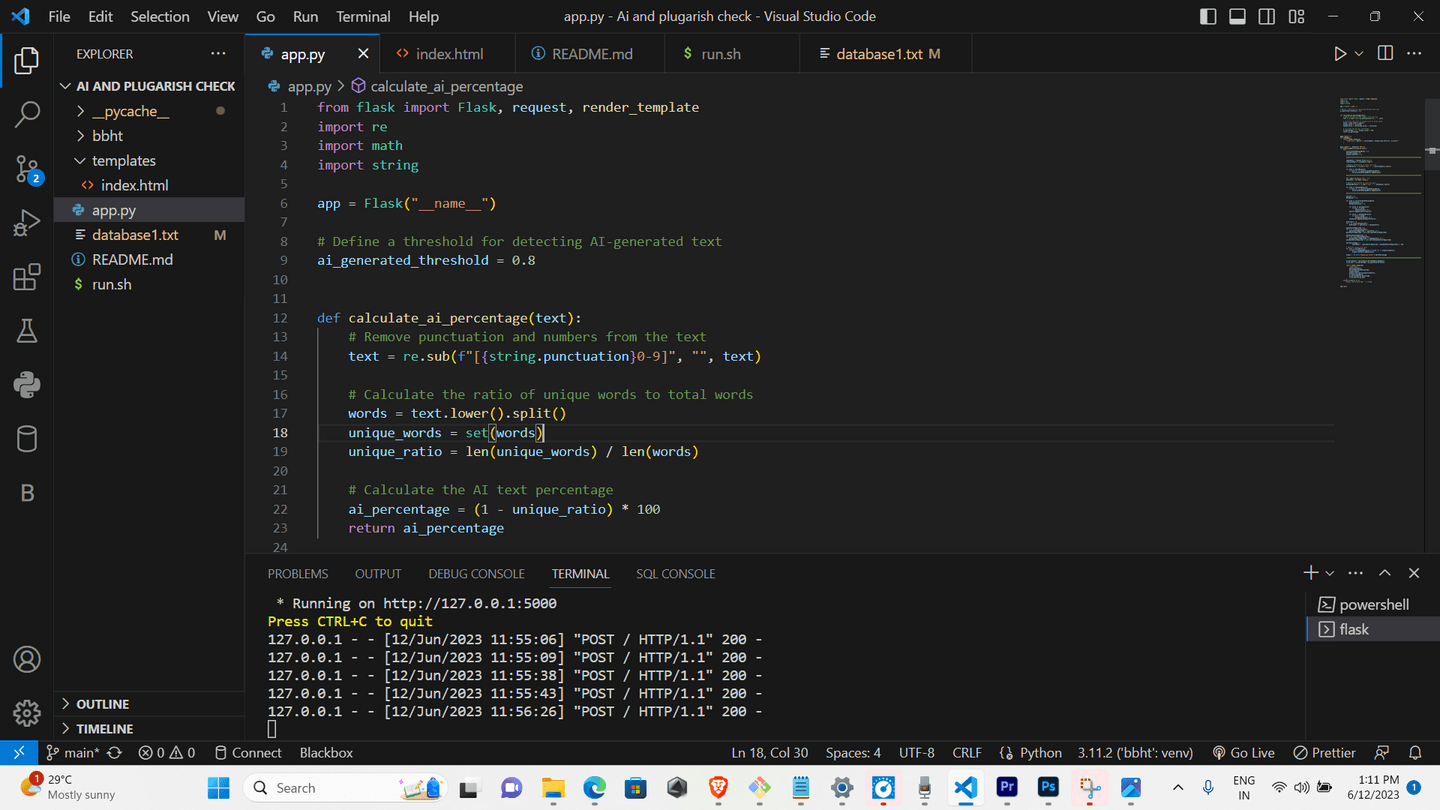Switch to the SQL CONSOLE panel tab
This screenshot has width=1440, height=810.
(x=675, y=574)
